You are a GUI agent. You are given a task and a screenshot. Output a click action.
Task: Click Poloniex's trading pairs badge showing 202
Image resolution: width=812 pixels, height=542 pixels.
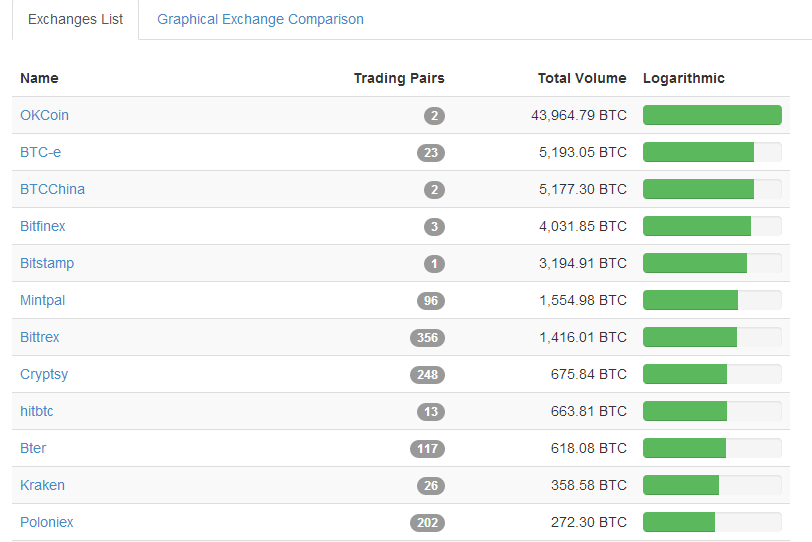(427, 523)
